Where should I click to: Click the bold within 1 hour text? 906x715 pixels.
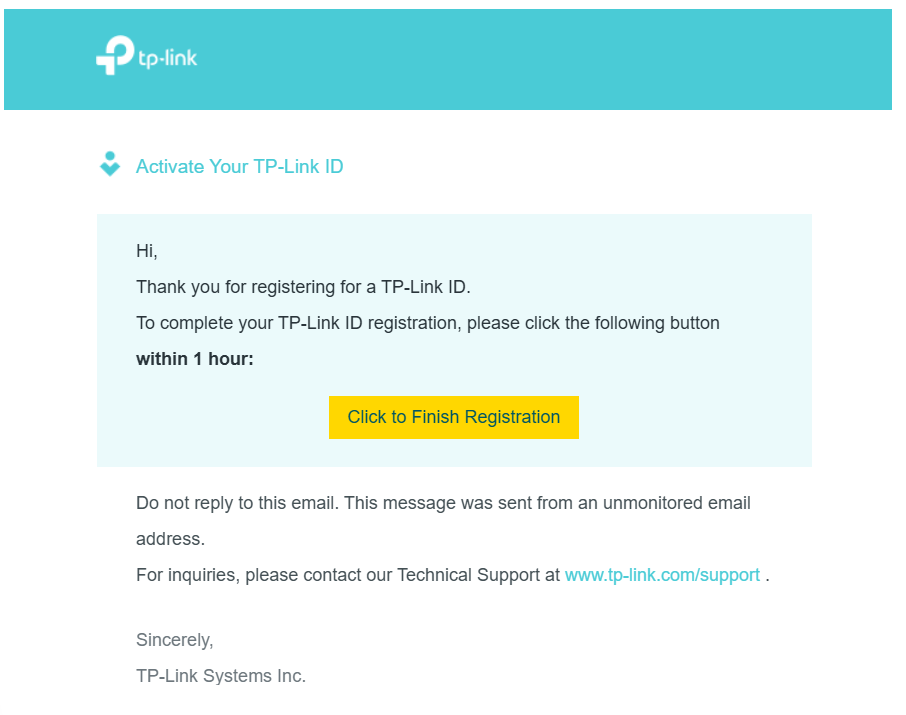coord(195,359)
